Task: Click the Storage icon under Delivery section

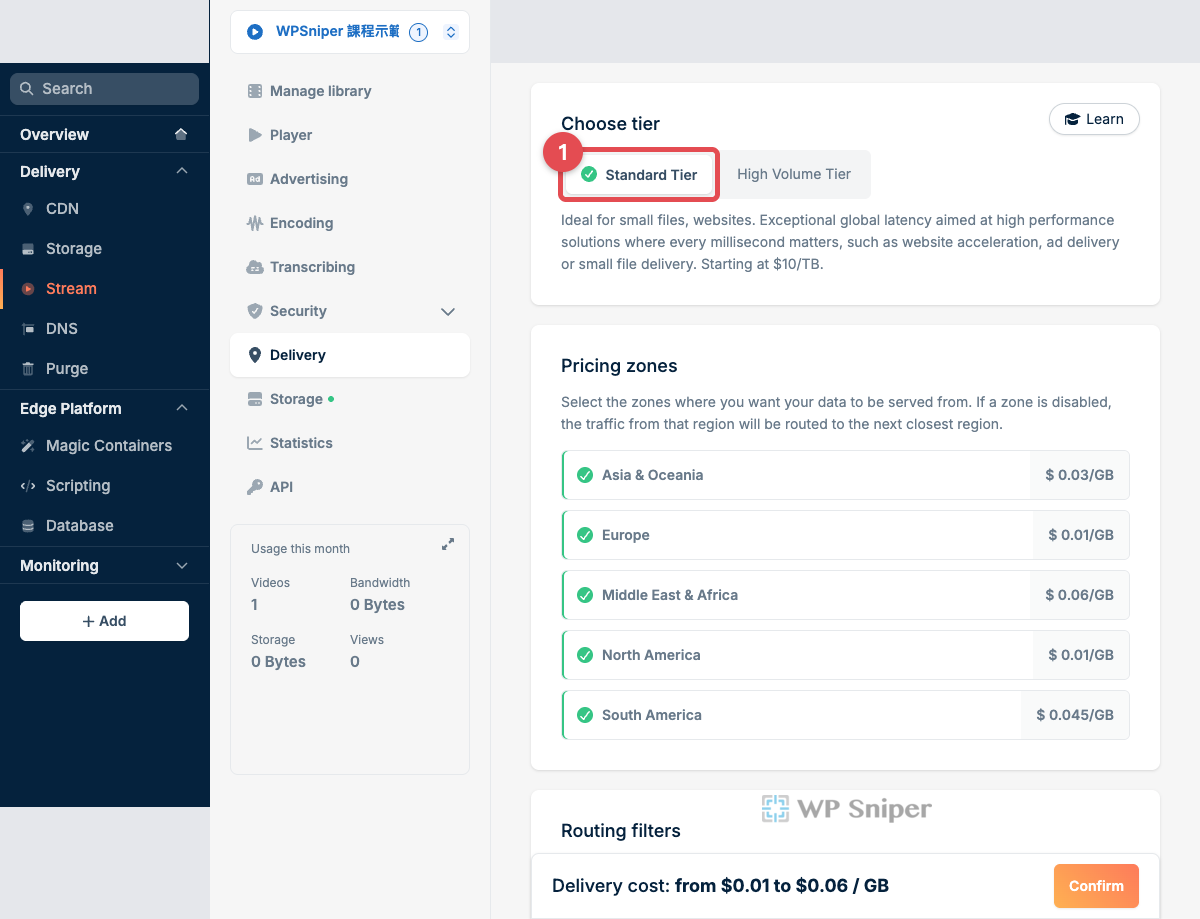Action: click(28, 249)
